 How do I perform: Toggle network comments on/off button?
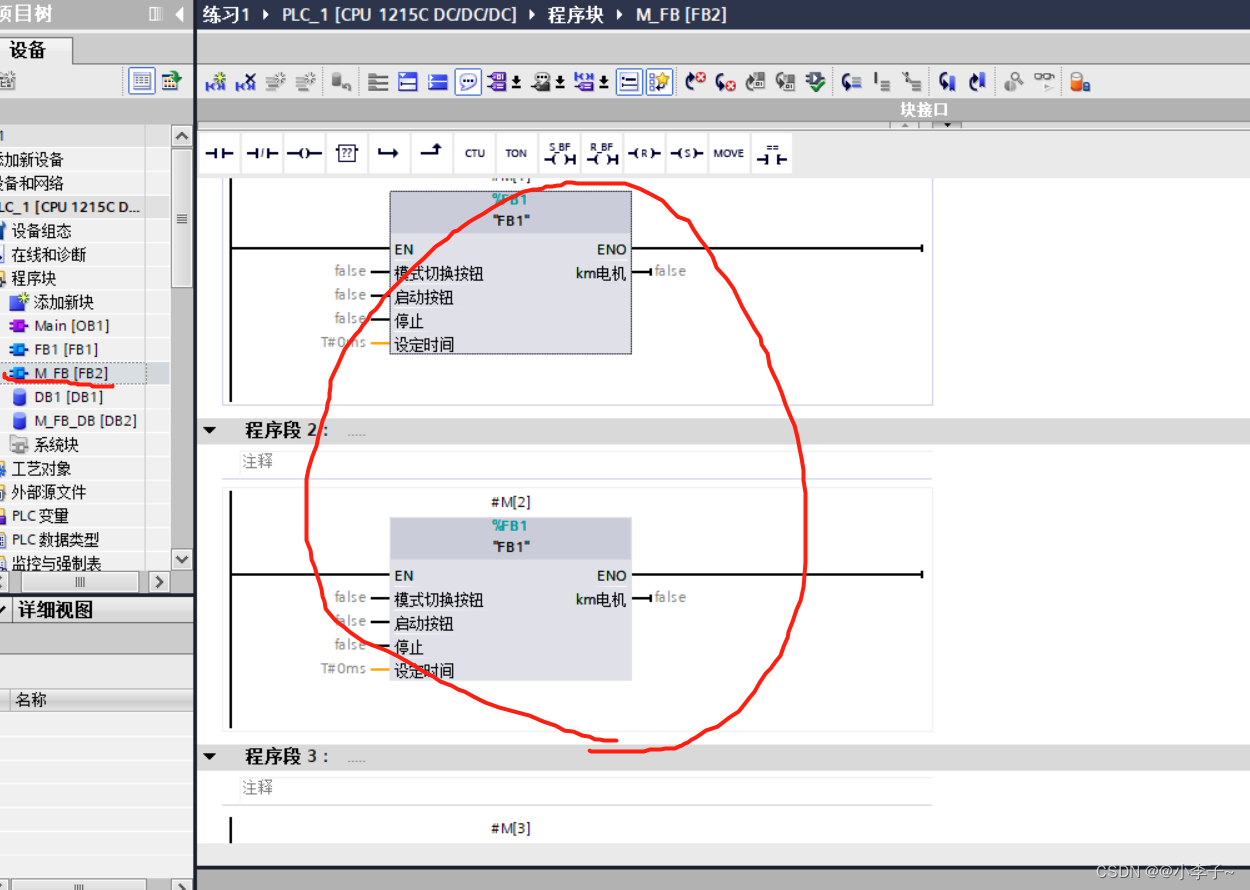629,82
